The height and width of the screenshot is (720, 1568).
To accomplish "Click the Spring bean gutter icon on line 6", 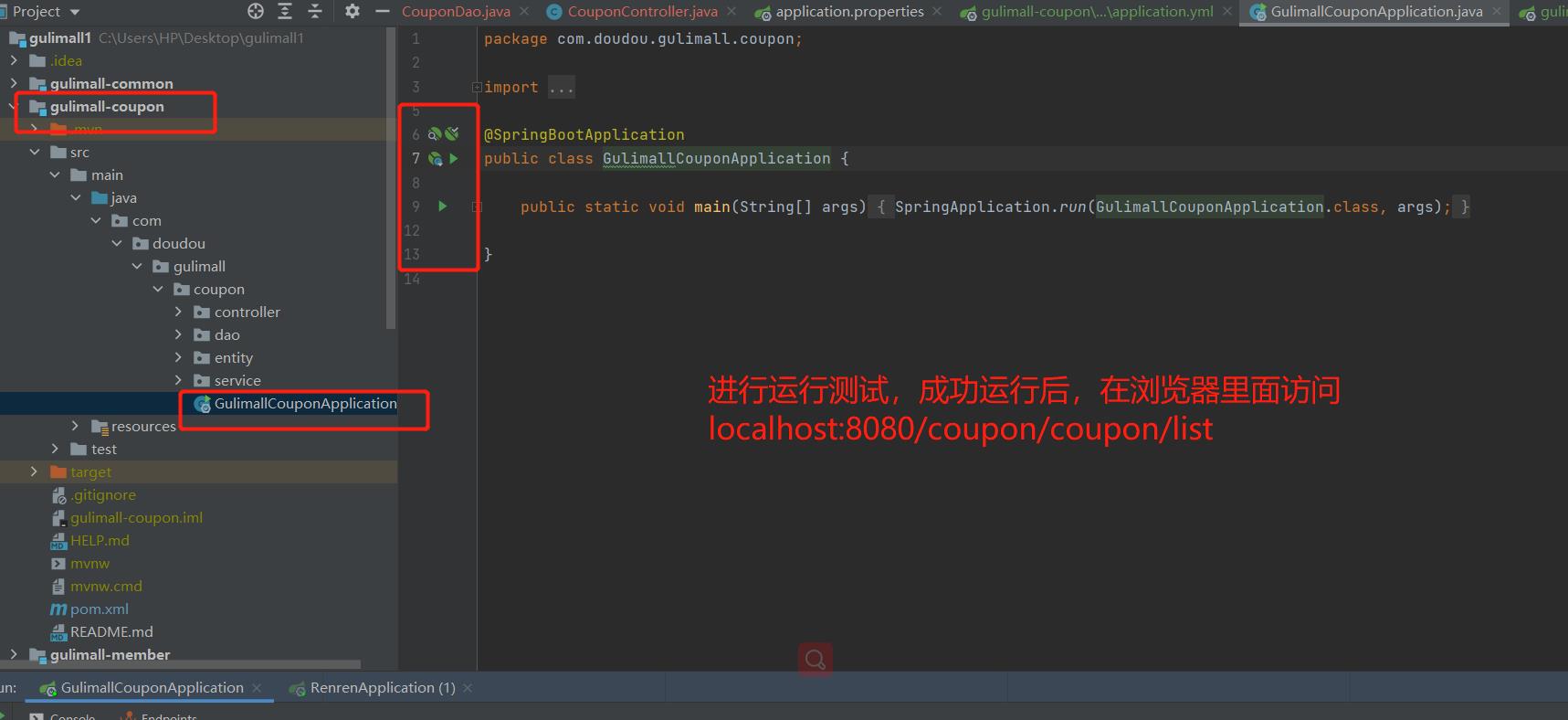I will (435, 134).
